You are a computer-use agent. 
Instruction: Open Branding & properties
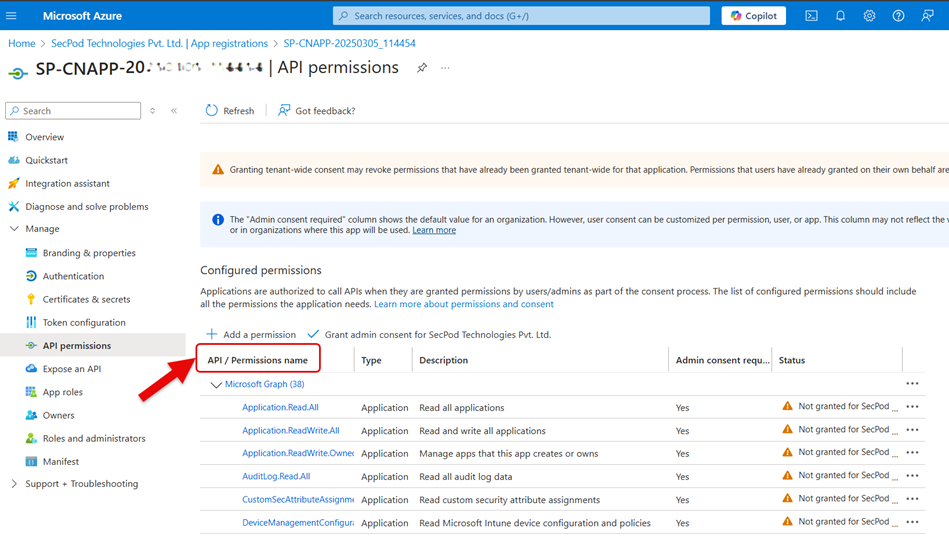[89, 253]
